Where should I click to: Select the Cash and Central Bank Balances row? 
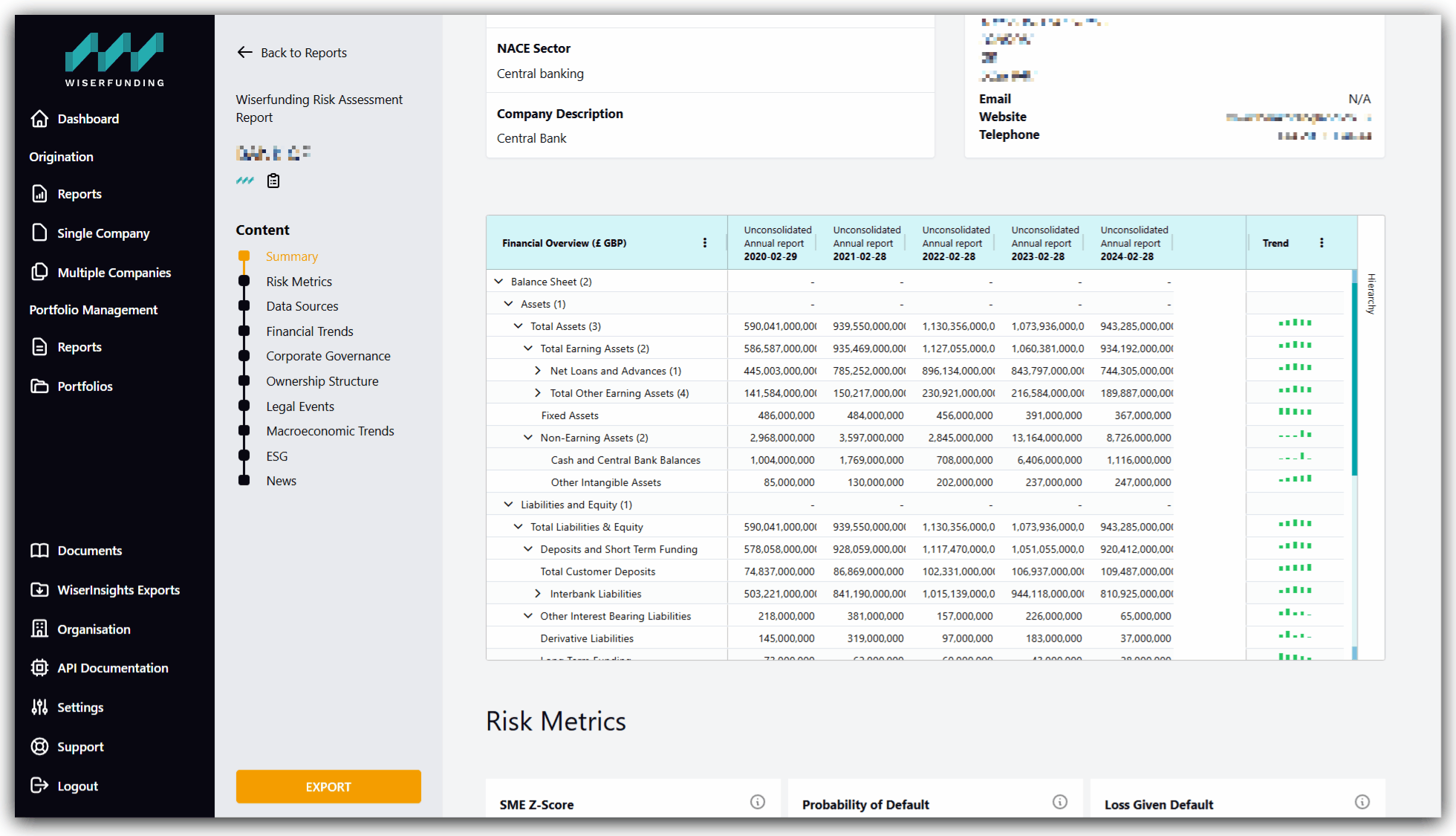coord(625,460)
